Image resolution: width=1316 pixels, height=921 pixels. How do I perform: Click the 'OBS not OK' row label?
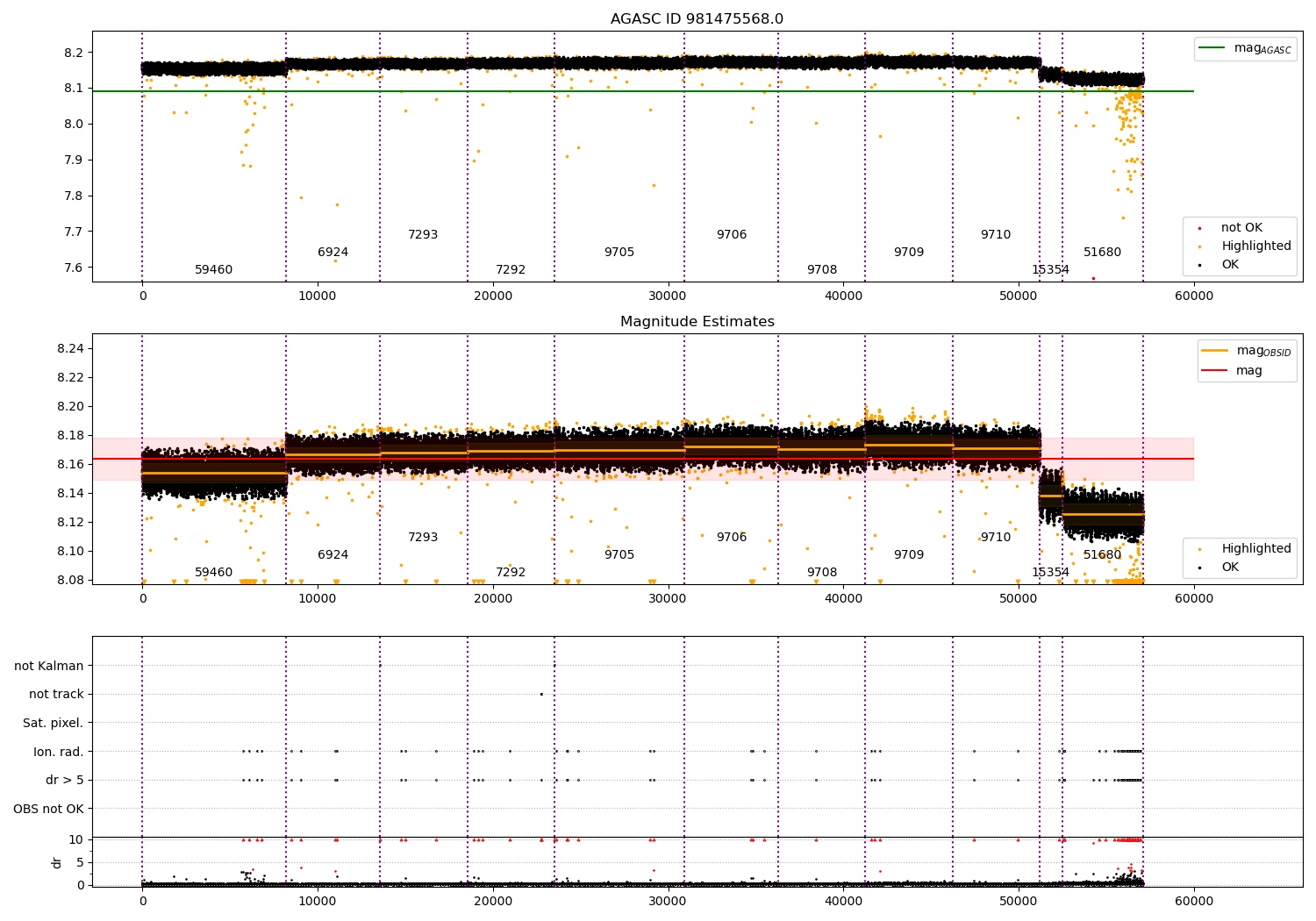(49, 809)
